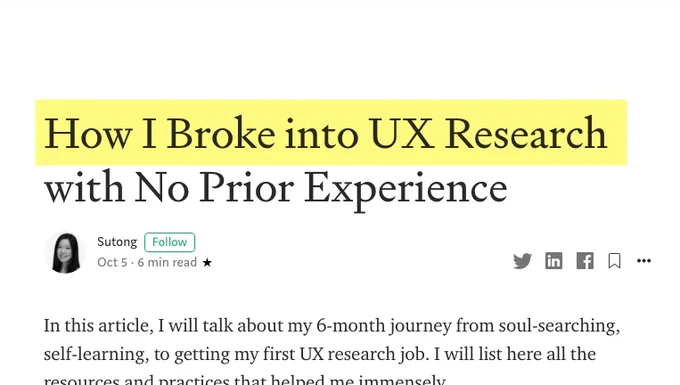The height and width of the screenshot is (385, 680).
Task: Click the member-only star icon
Action: [x=207, y=262]
